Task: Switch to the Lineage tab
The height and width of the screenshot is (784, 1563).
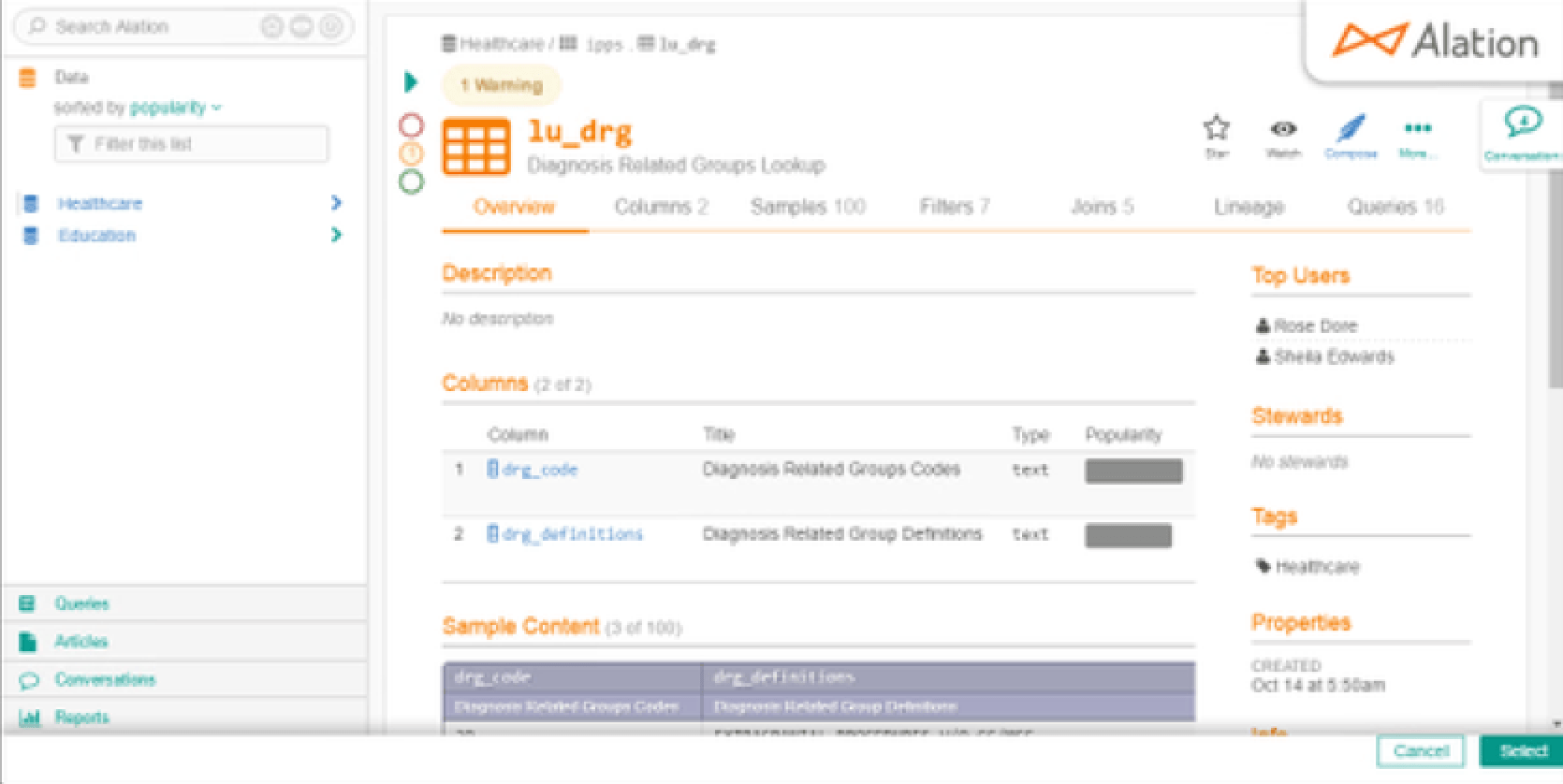Action: point(1249,207)
